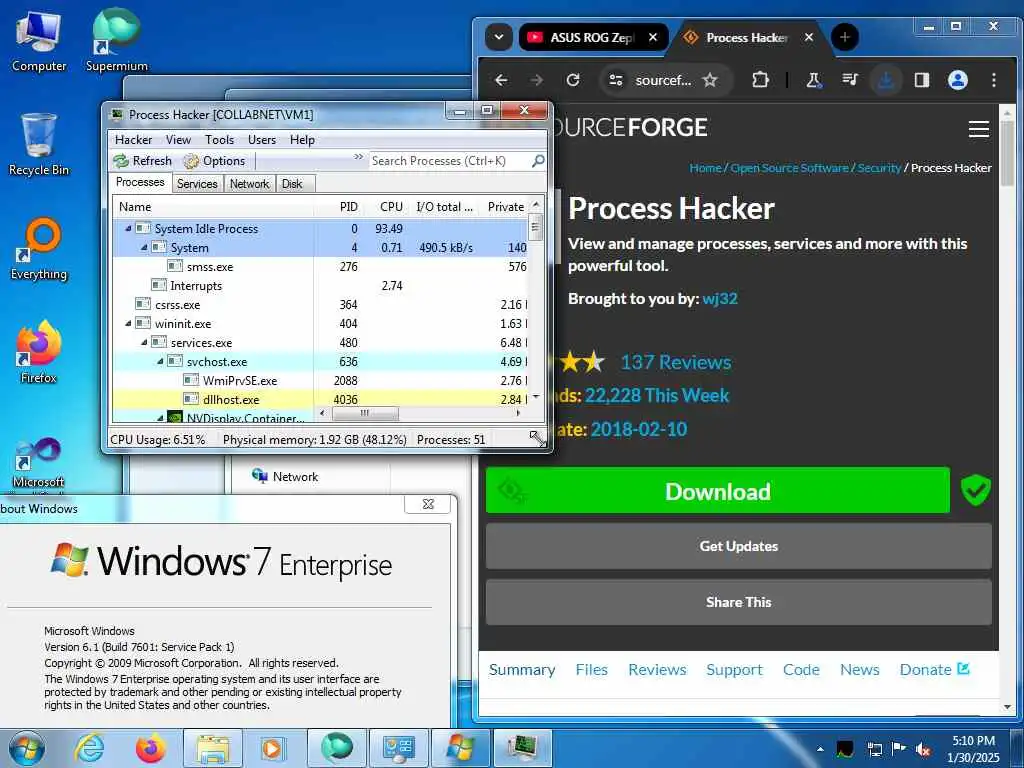The image size is (1024, 768).
Task: Reload the SourceForge page
Action: click(x=573, y=80)
